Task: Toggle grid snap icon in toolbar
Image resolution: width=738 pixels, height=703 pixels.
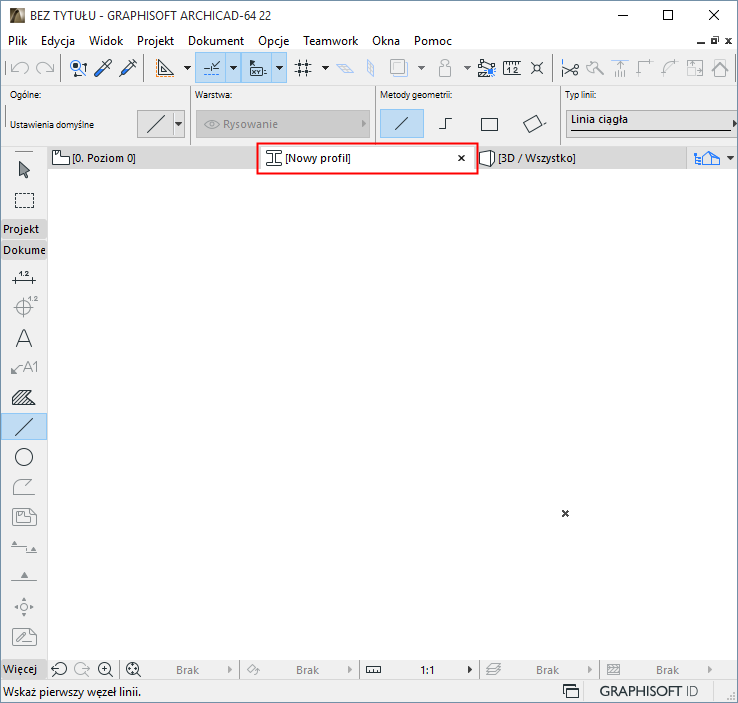Action: click(x=303, y=68)
